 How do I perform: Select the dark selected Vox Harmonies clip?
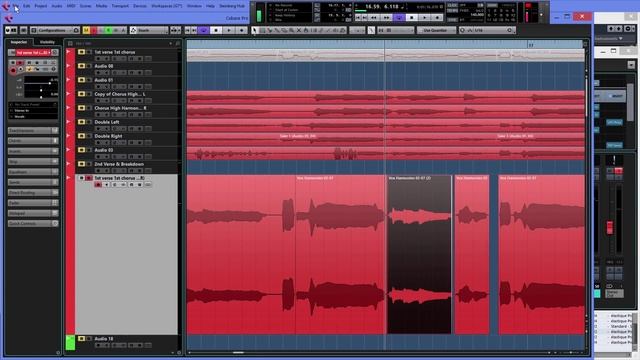(419, 254)
